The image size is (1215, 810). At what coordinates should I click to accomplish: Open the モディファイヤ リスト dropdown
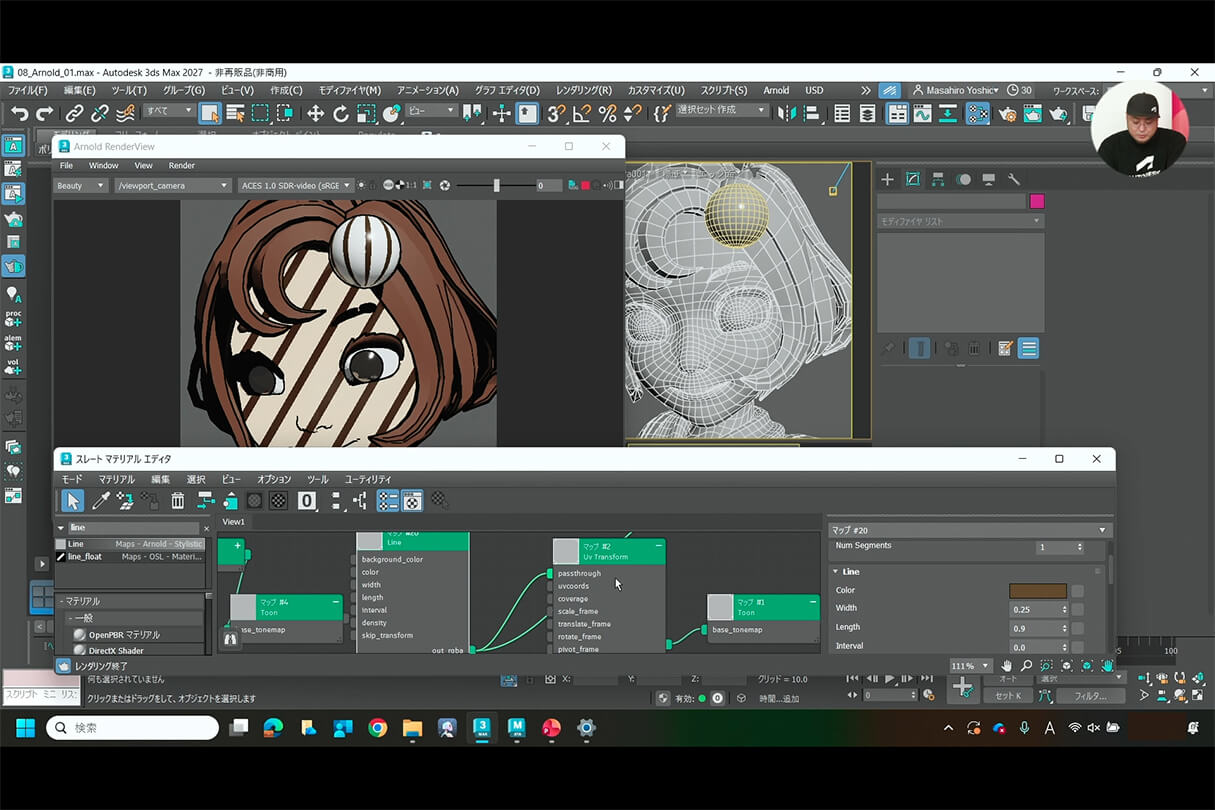[x=960, y=221]
